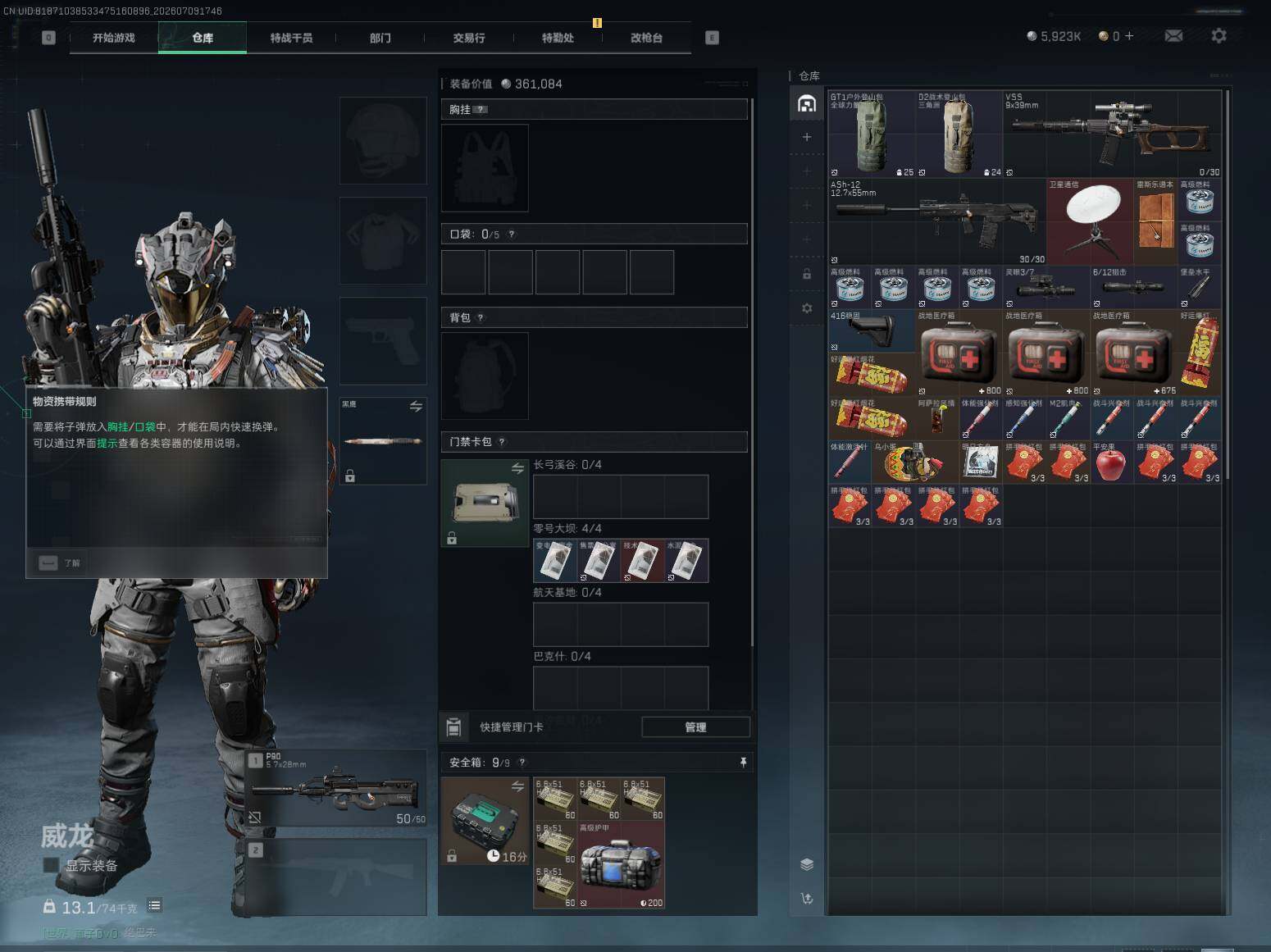Go to the 交易行 tab
Screen dimensions: 1271x952
pyautogui.click(x=468, y=38)
